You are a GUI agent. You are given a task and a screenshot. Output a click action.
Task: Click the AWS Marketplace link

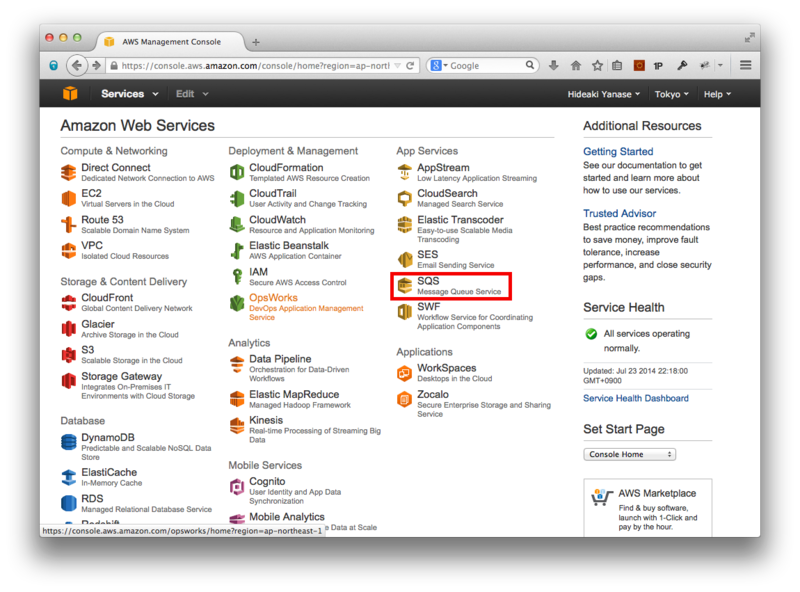tap(657, 493)
